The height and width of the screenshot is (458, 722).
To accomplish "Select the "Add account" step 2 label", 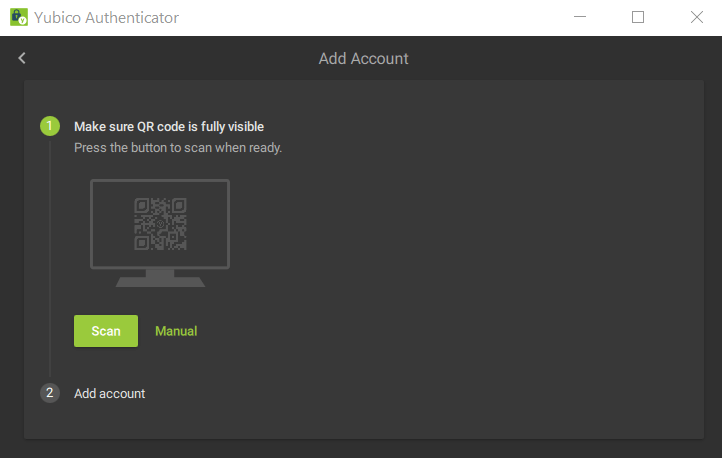I will point(109,393).
